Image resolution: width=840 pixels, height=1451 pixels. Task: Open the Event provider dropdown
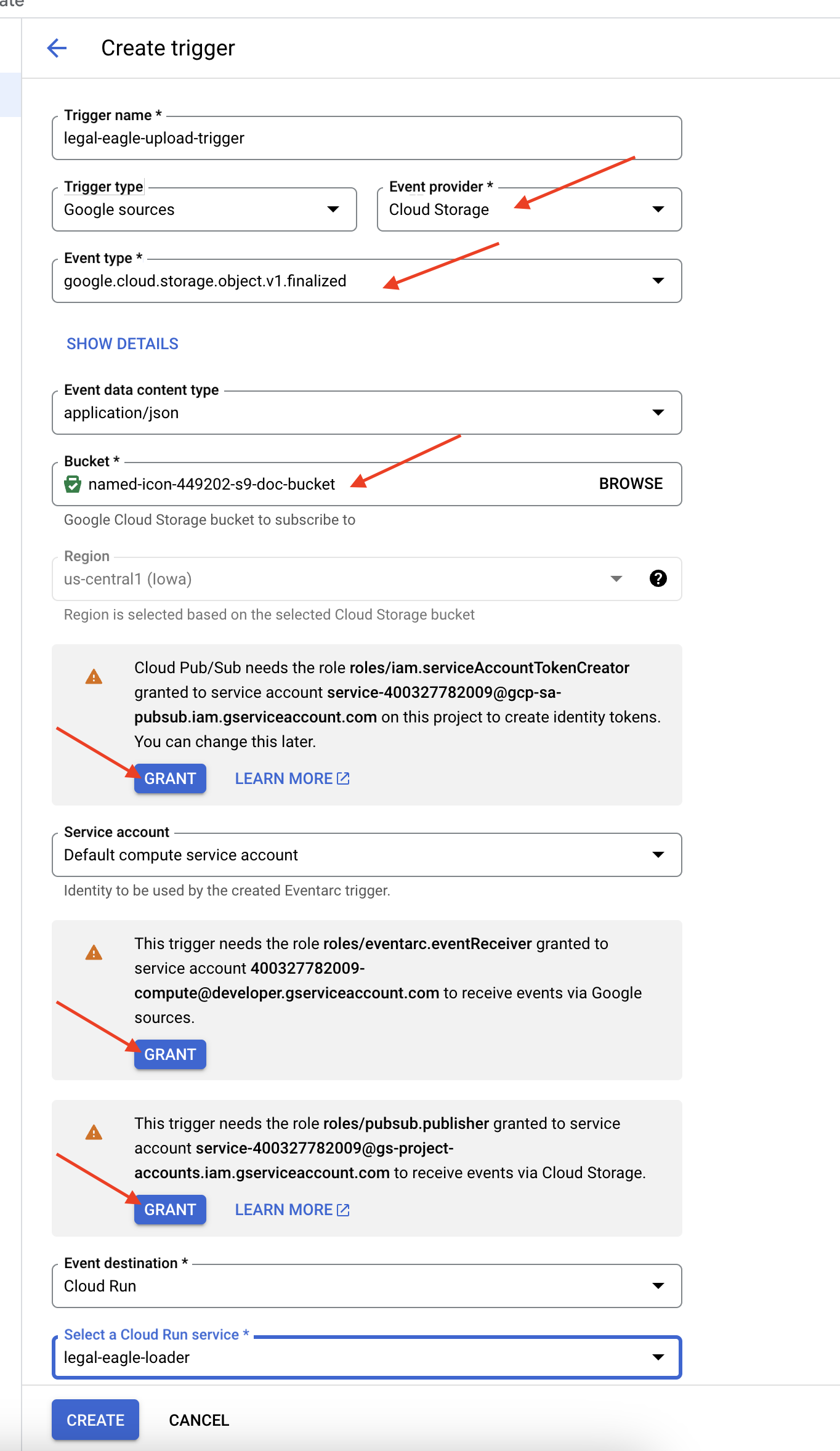coord(529,209)
